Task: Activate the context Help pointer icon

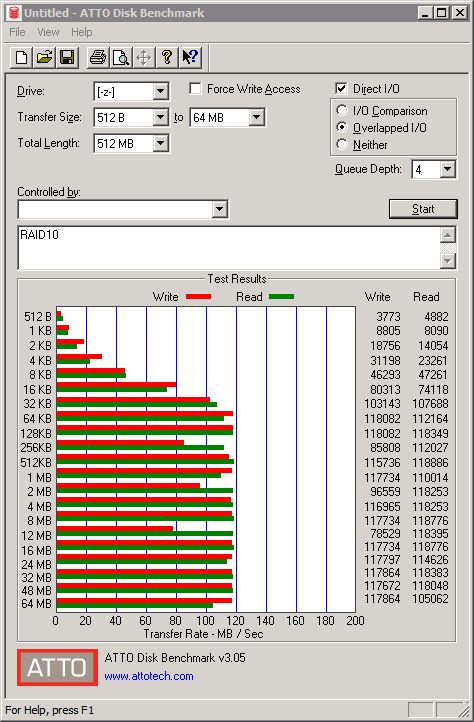Action: [x=190, y=58]
